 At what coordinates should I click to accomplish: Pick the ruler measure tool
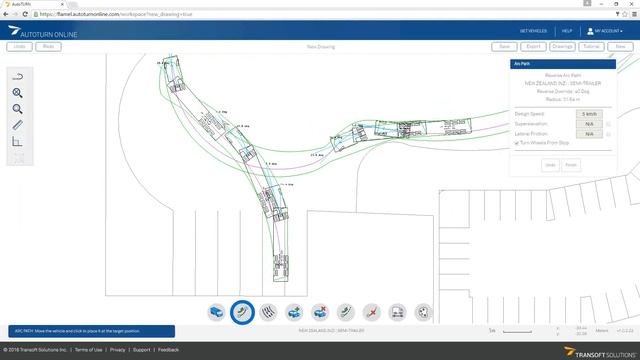click(18, 125)
